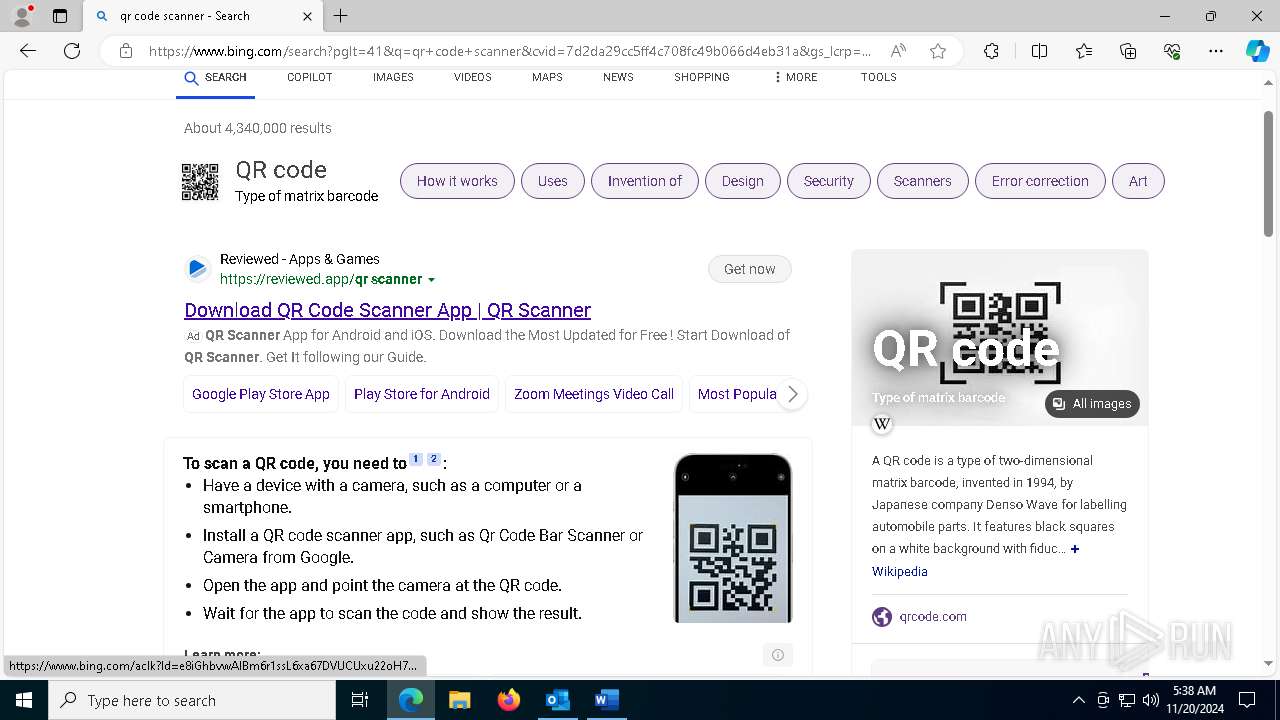Open Download QR Code Scanner App link

[x=387, y=310]
